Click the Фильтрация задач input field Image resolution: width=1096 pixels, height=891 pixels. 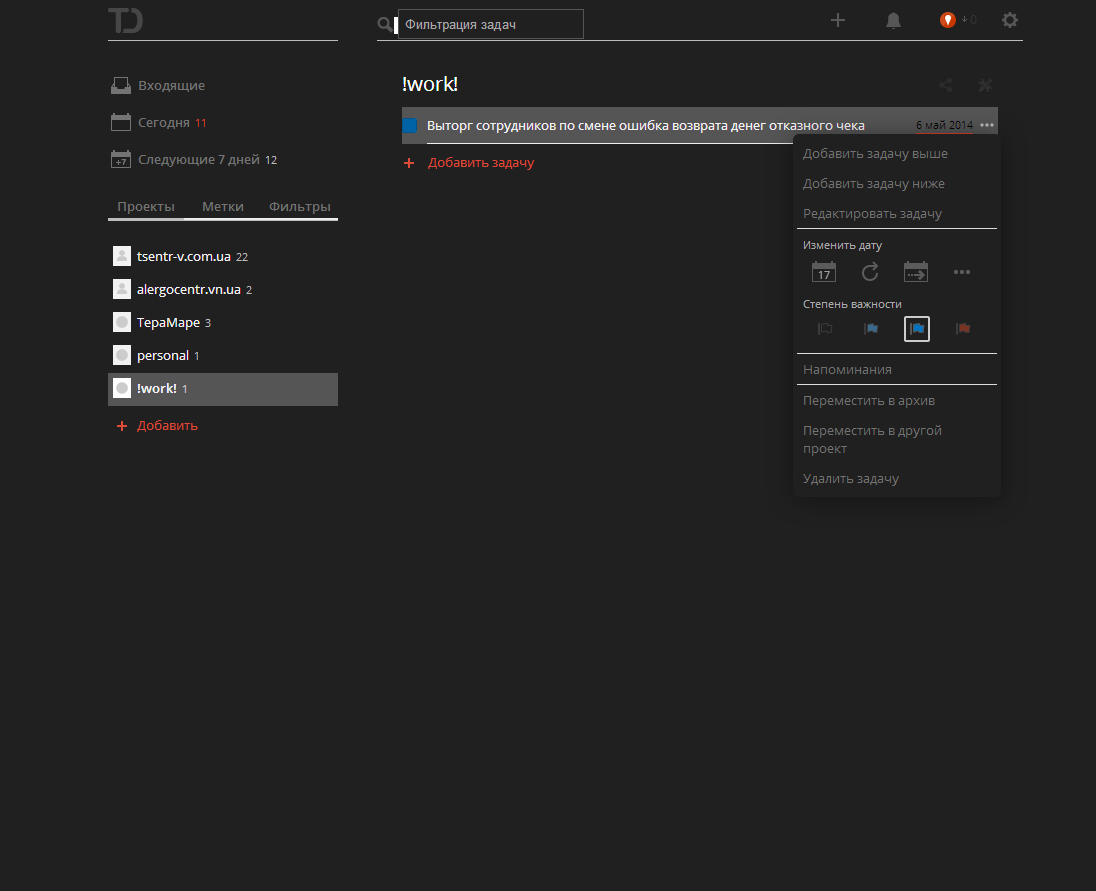[x=490, y=23]
